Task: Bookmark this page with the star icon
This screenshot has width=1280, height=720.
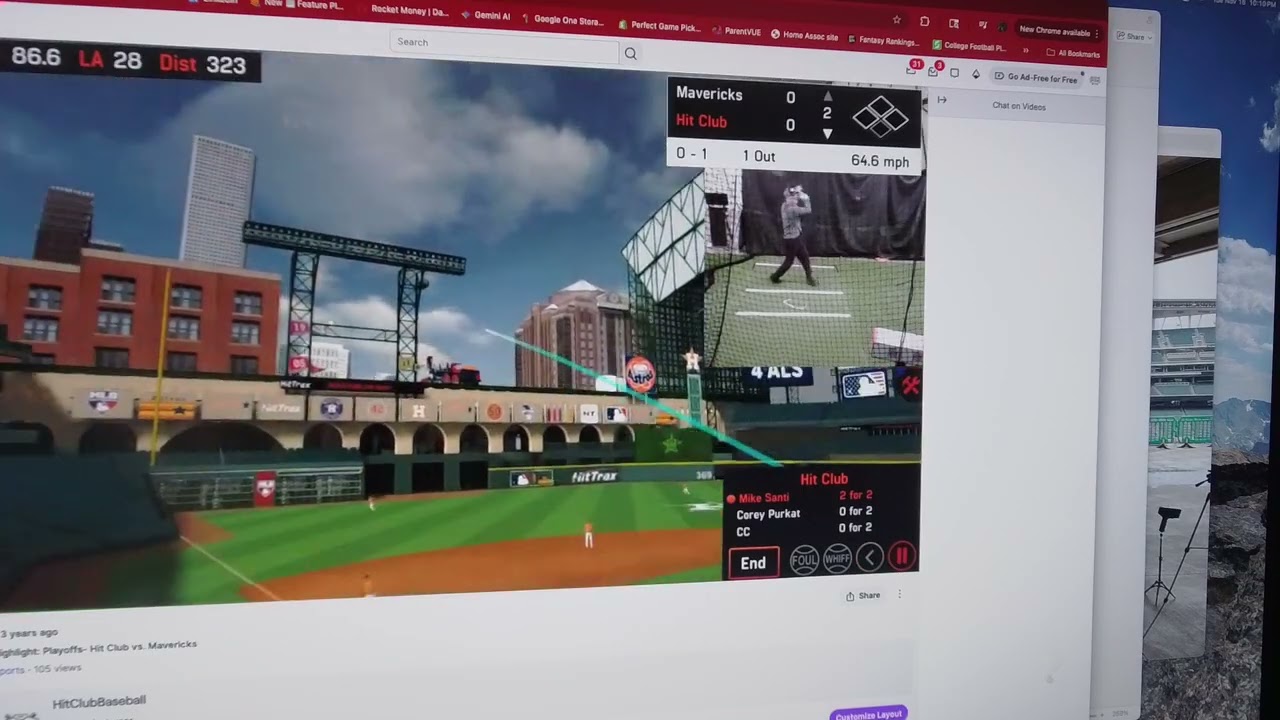Action: coord(896,19)
